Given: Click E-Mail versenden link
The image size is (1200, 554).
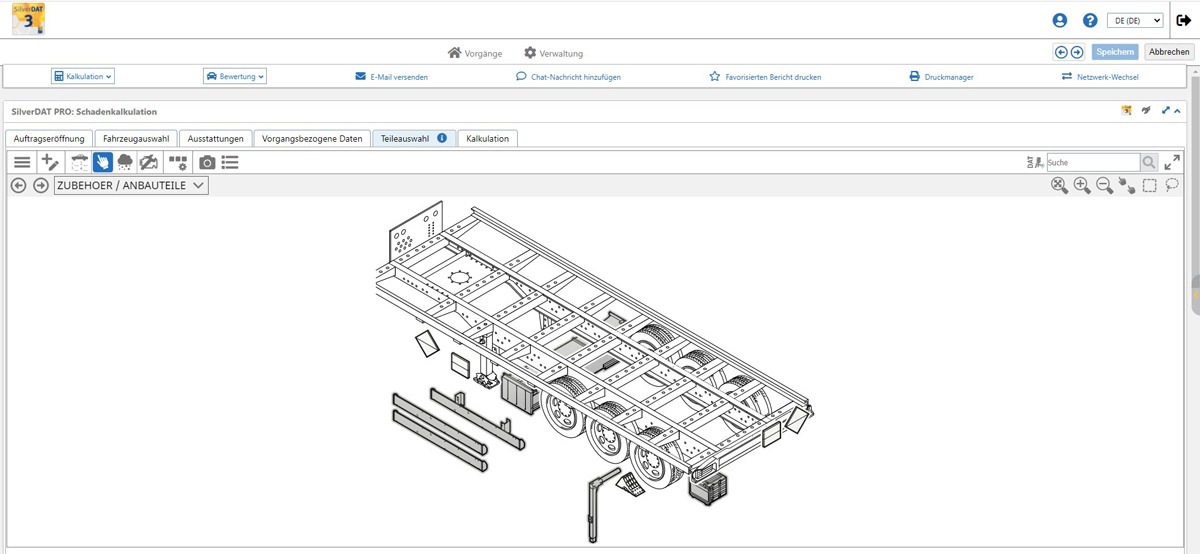Looking at the screenshot, I should coord(392,77).
